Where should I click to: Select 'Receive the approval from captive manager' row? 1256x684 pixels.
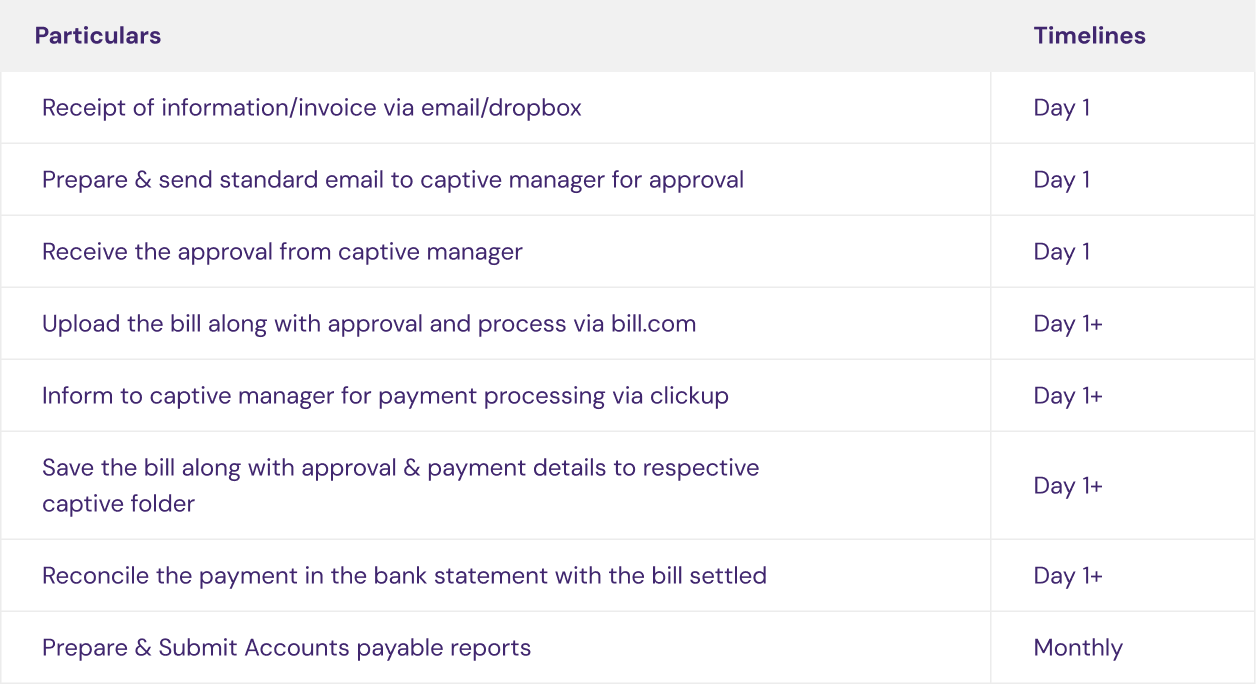pyautogui.click(x=280, y=251)
